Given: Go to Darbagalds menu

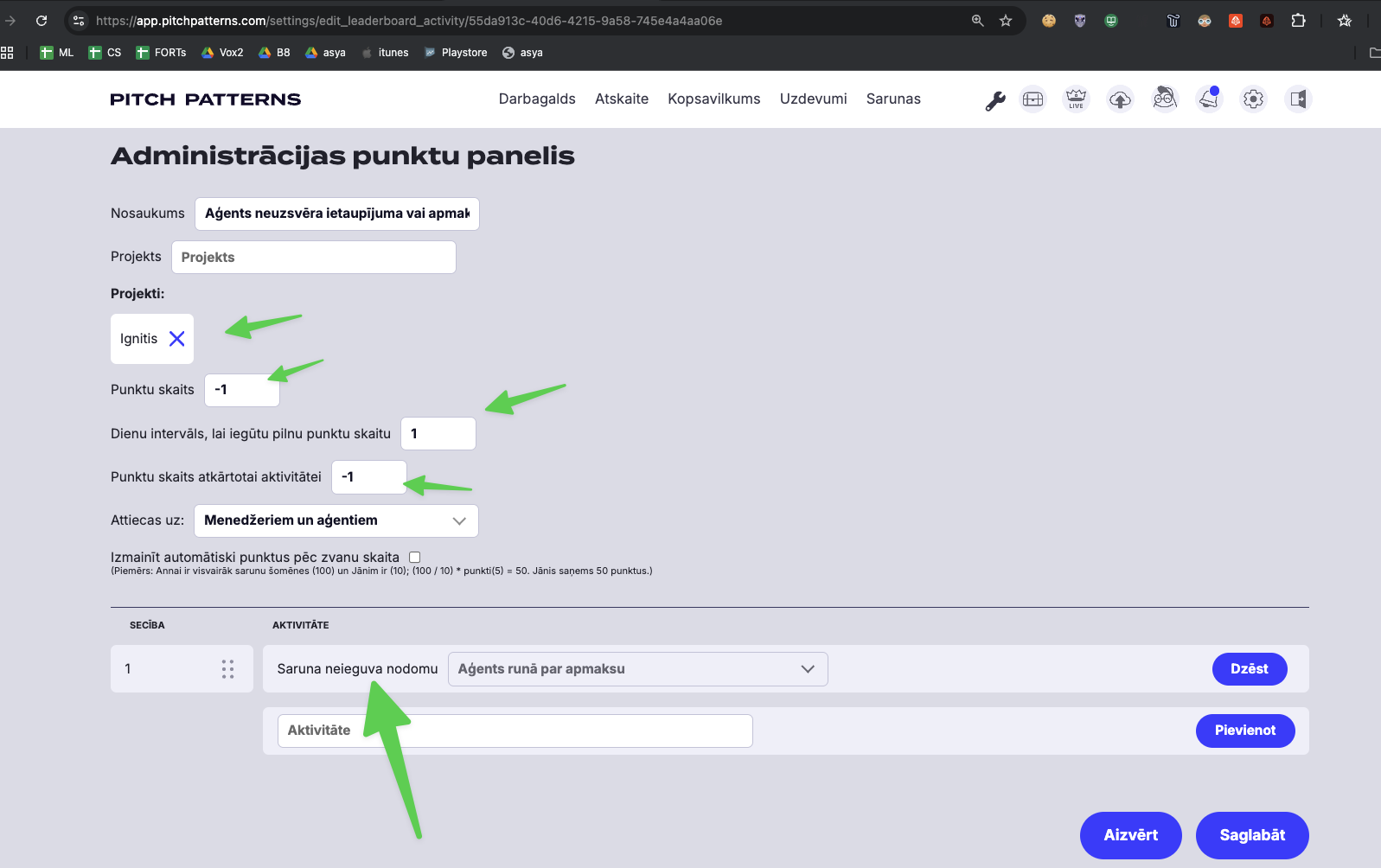Looking at the screenshot, I should (x=537, y=99).
